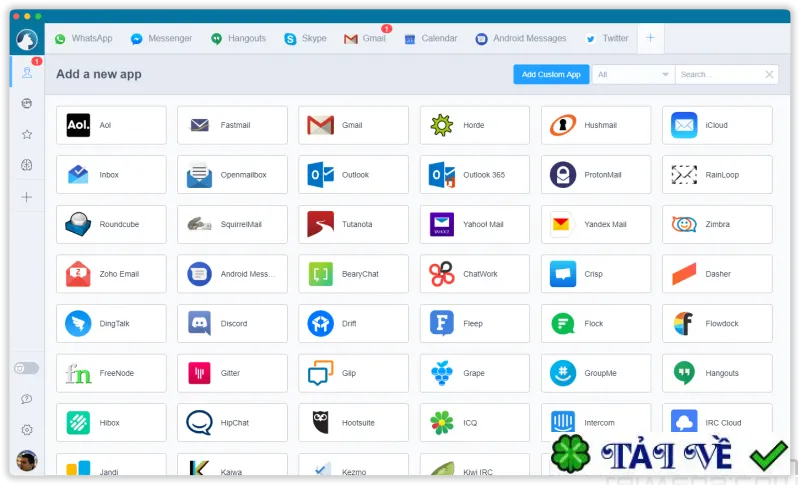Clear the search with the X icon
800x485 pixels.
pyautogui.click(x=769, y=74)
